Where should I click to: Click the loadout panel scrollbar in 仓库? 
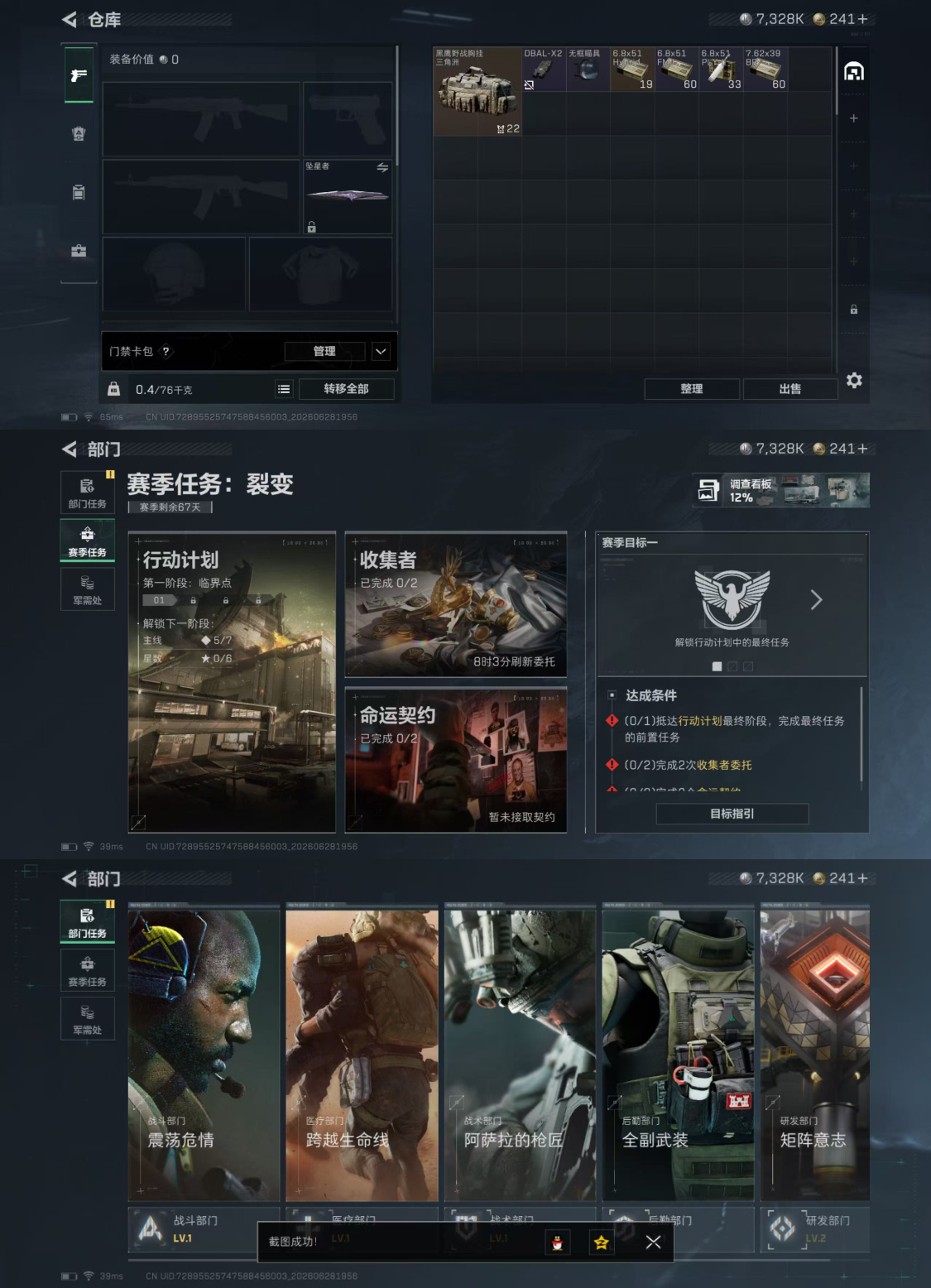[x=397, y=105]
